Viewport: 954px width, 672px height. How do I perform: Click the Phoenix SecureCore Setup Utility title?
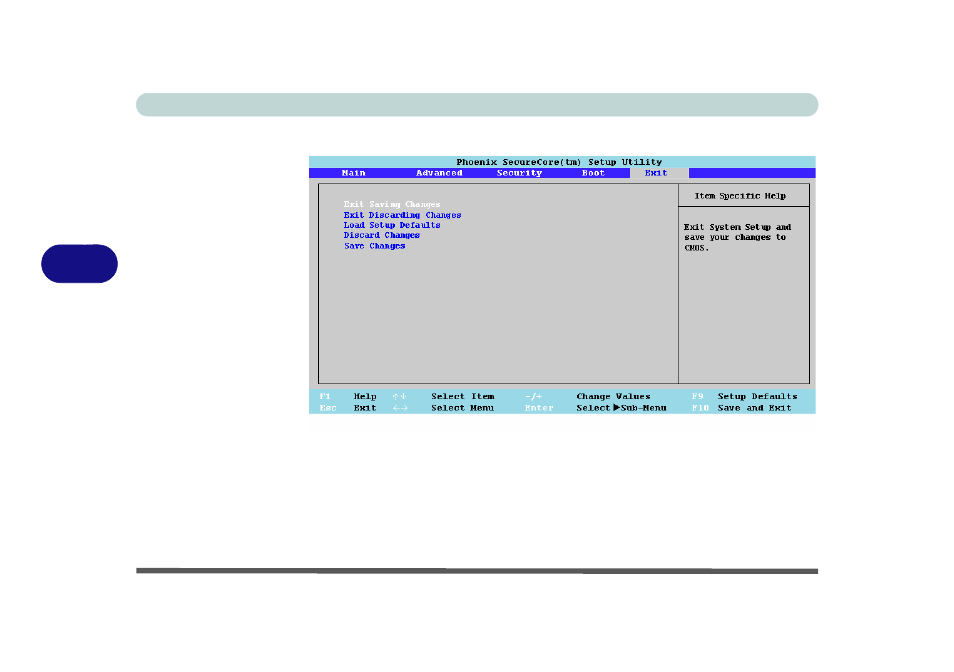(559, 162)
